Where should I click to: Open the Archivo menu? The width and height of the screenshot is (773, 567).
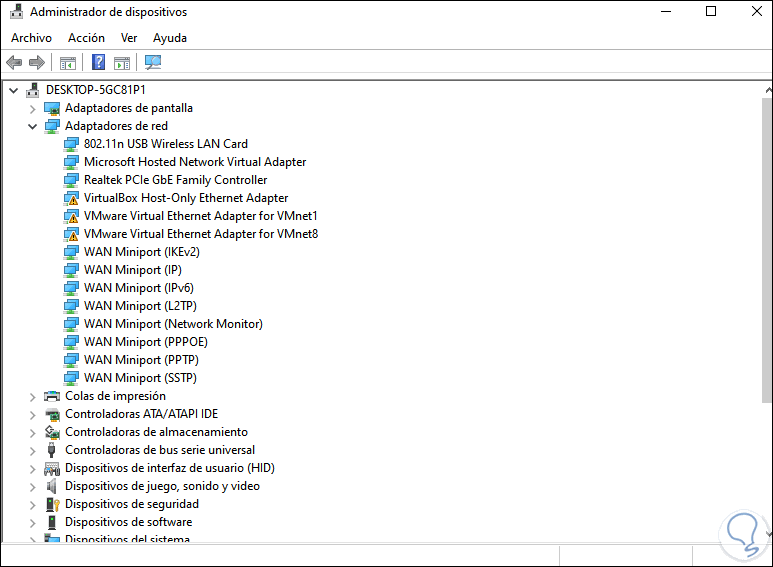click(32, 38)
